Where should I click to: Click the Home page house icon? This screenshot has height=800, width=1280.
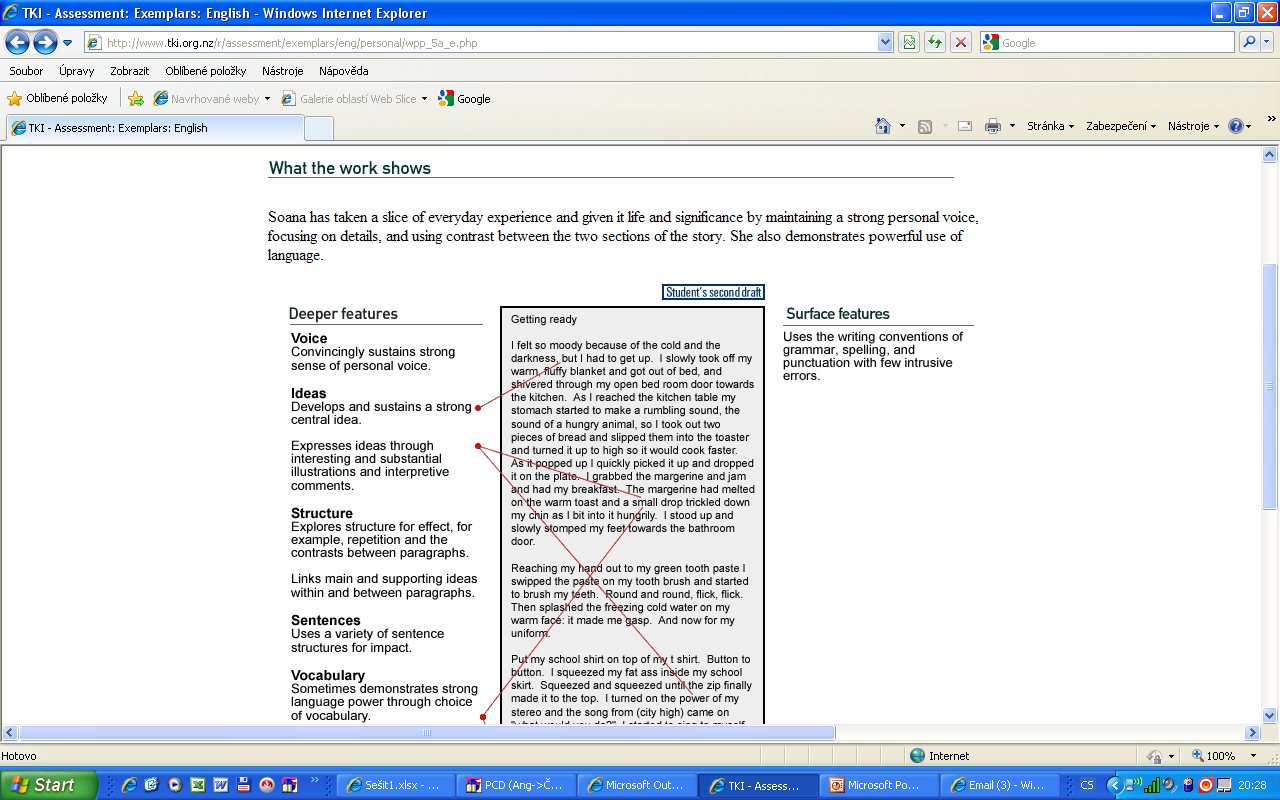[883, 126]
